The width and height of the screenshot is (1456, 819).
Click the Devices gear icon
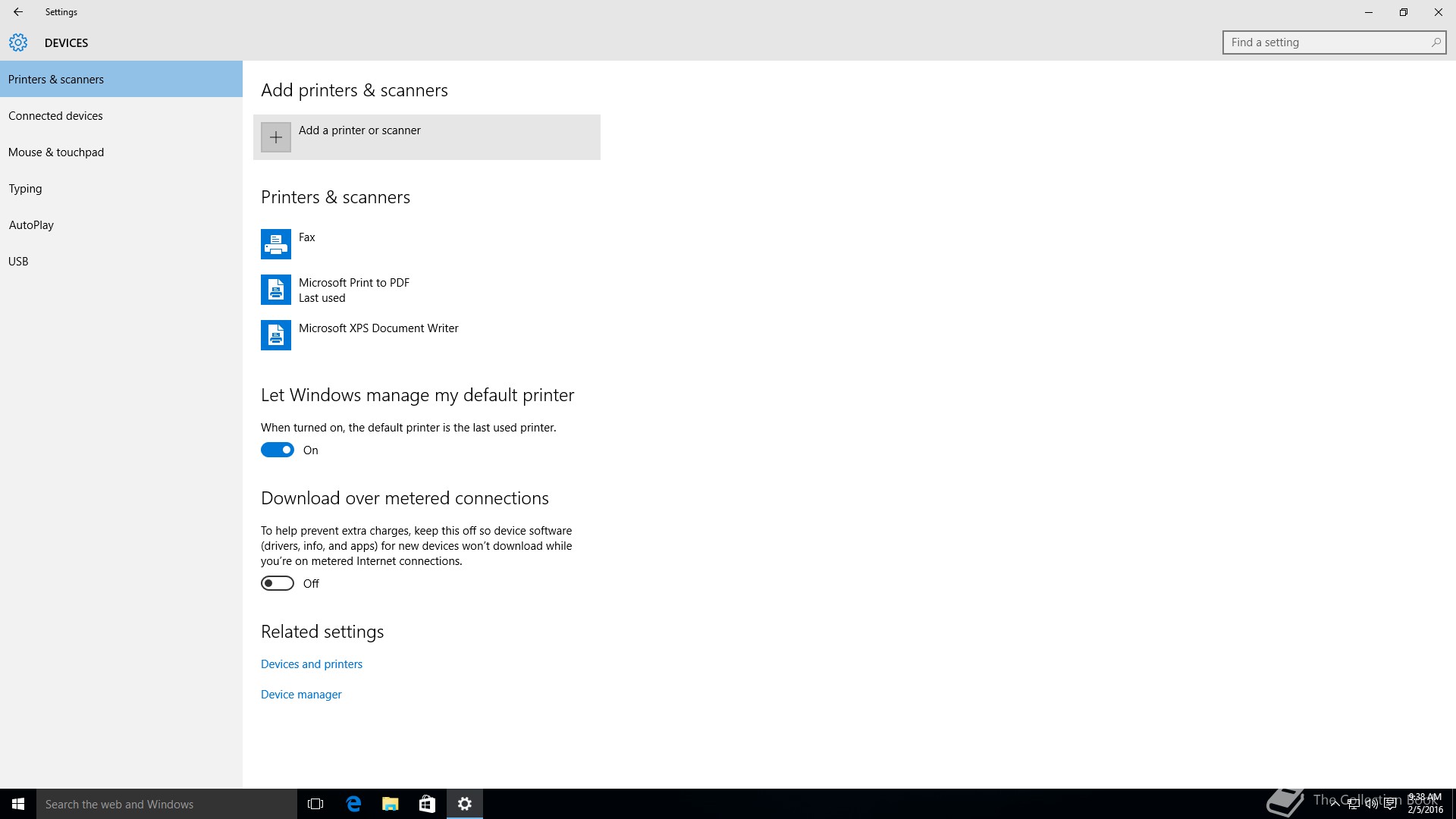pos(18,42)
